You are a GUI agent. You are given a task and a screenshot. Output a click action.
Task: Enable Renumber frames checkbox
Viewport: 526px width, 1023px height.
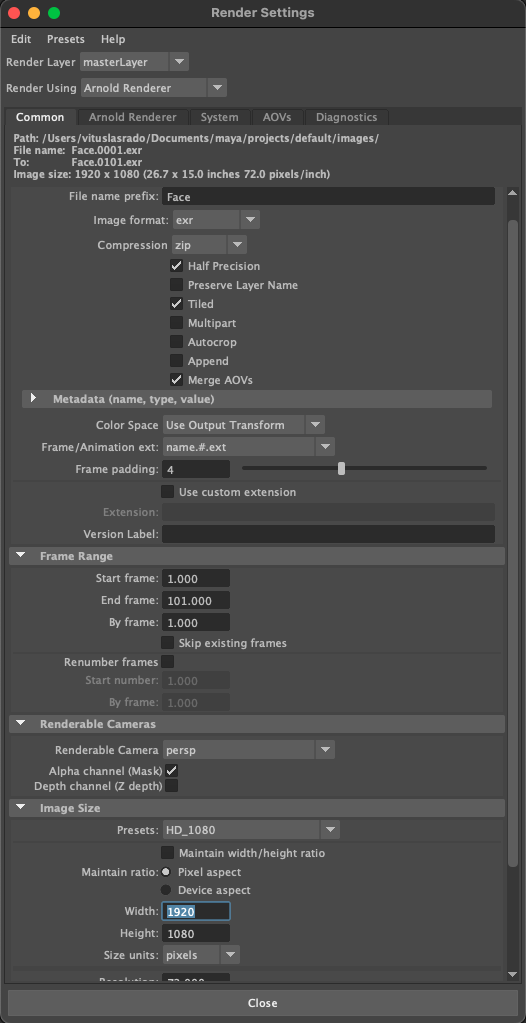tap(168, 662)
